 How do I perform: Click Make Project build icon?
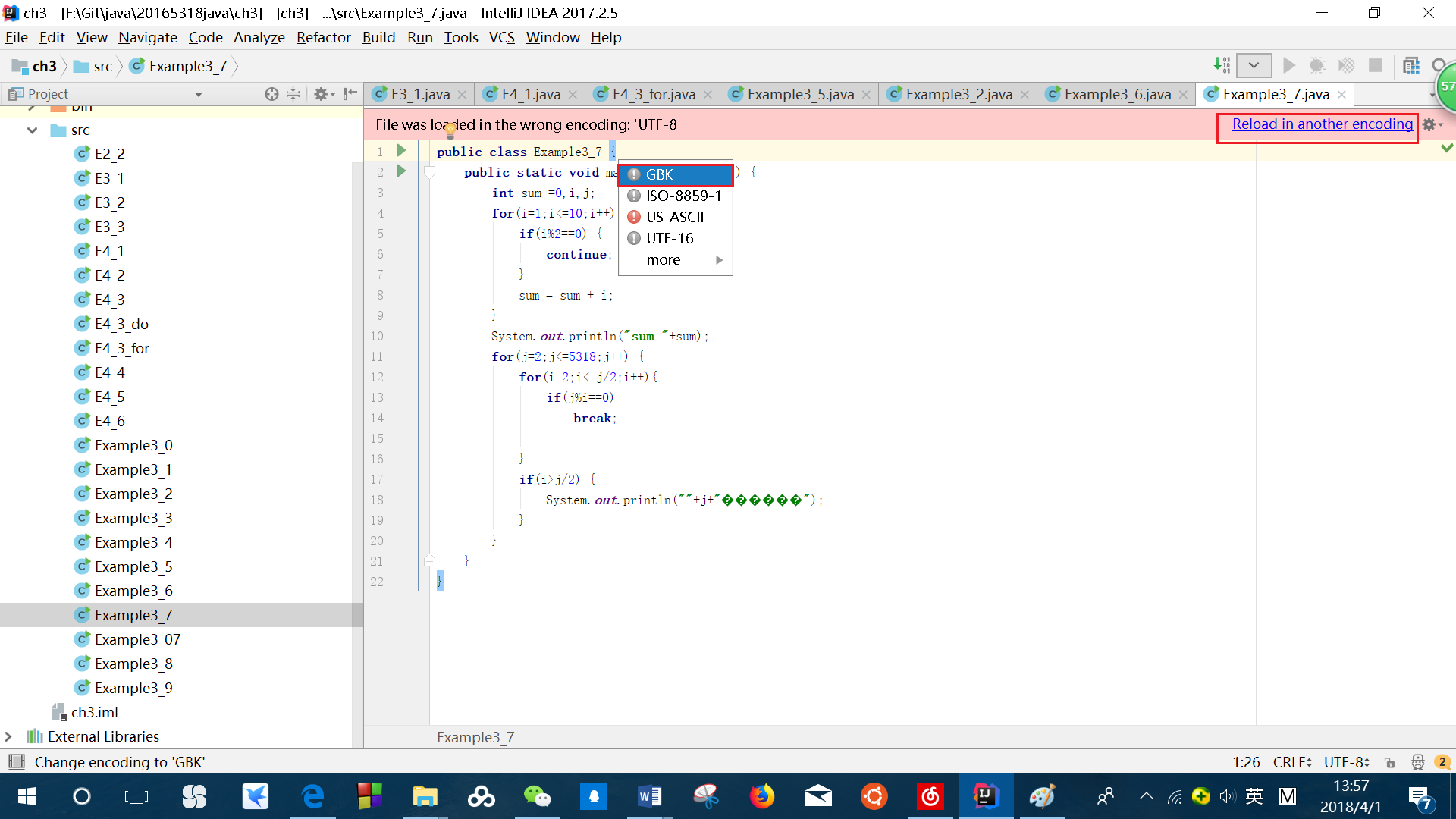click(1222, 66)
